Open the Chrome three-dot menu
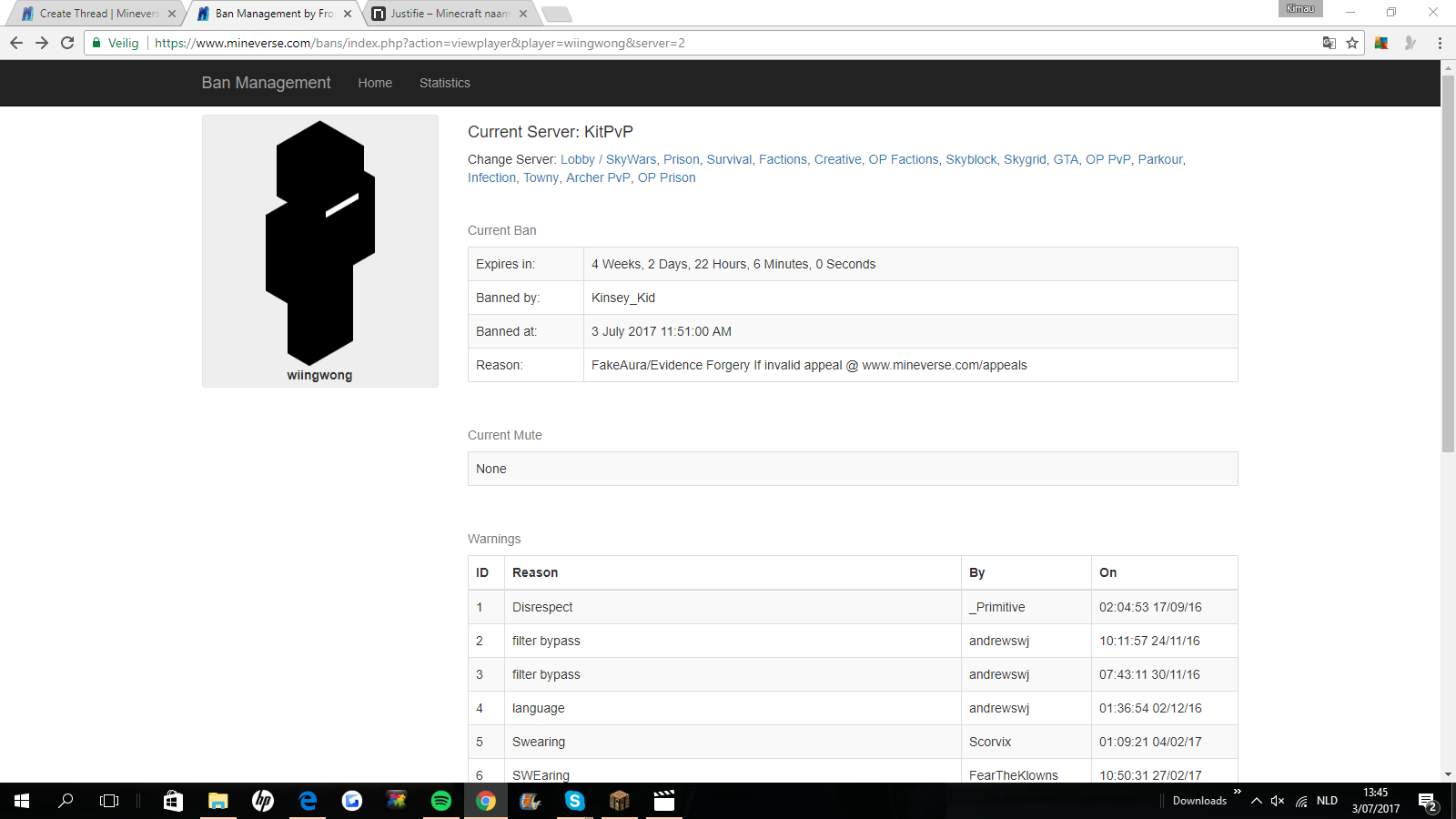The width and height of the screenshot is (1456, 819). tap(1440, 43)
